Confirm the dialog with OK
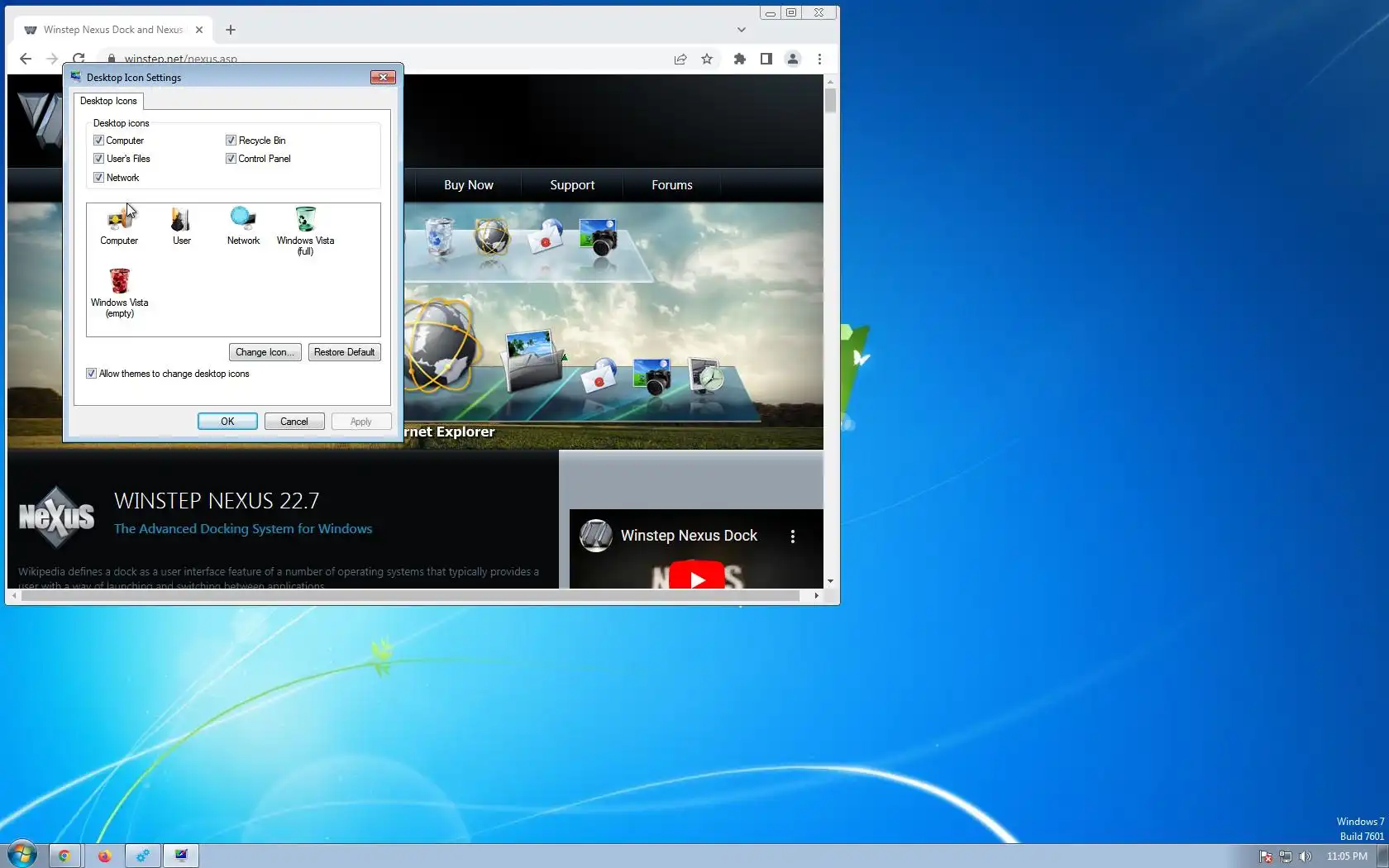 [x=227, y=422]
